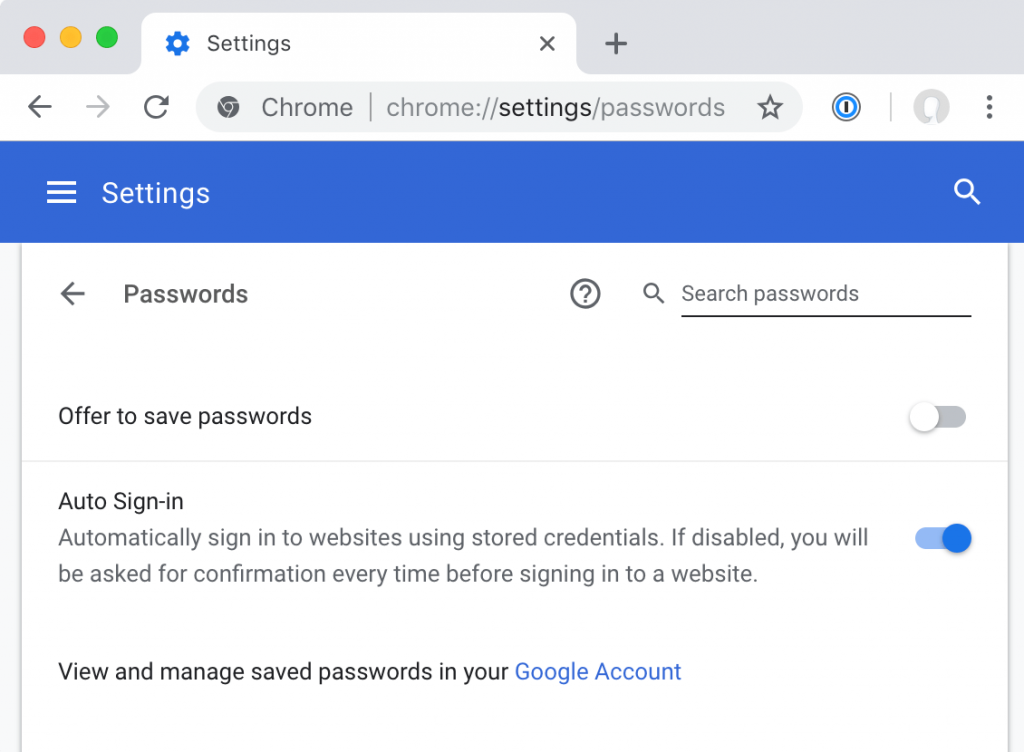Screen dimensions: 1024x752
Task: Click the 1Password extension icon
Action: click(846, 107)
